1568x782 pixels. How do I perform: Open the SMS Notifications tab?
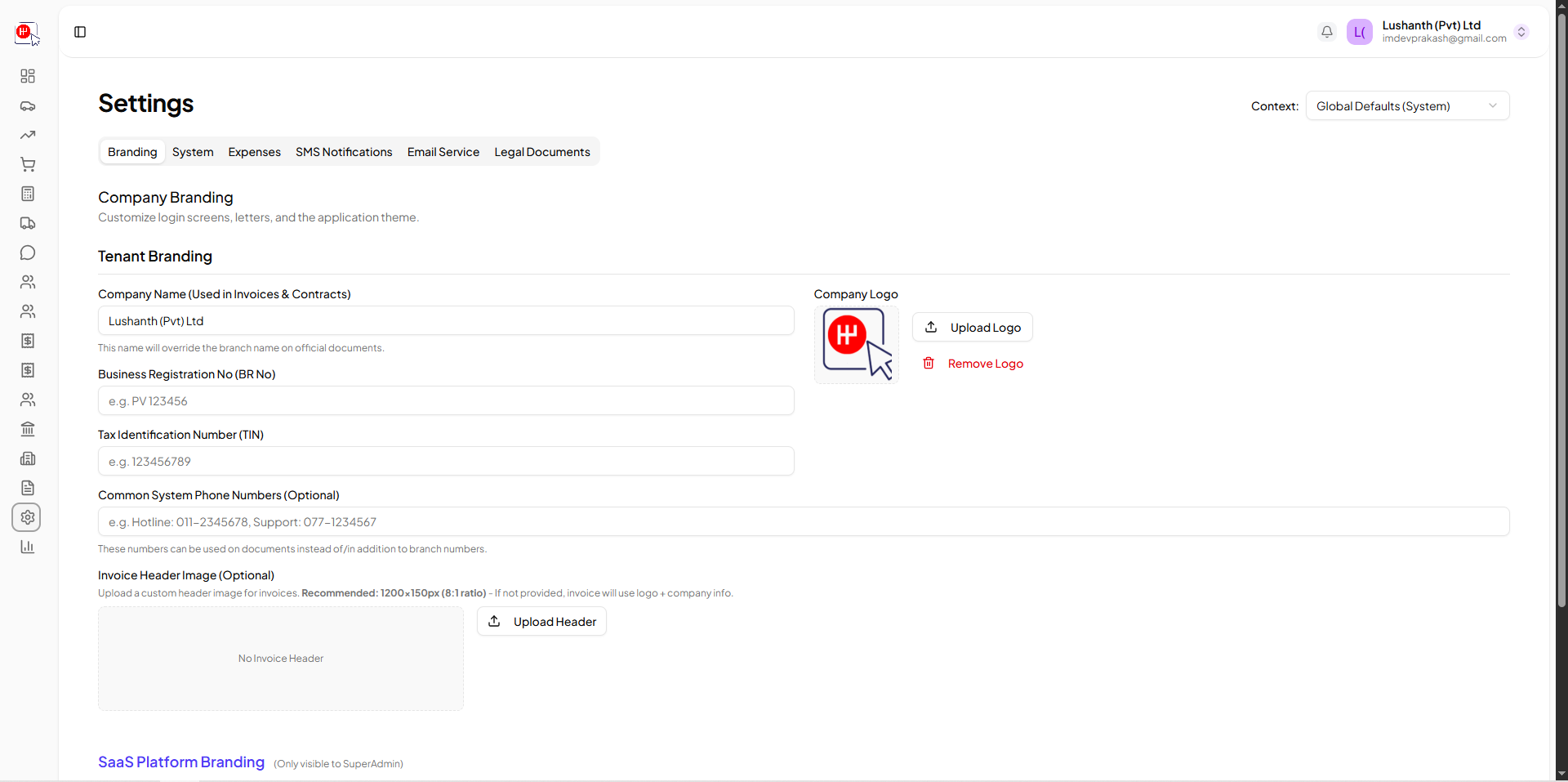coord(344,152)
